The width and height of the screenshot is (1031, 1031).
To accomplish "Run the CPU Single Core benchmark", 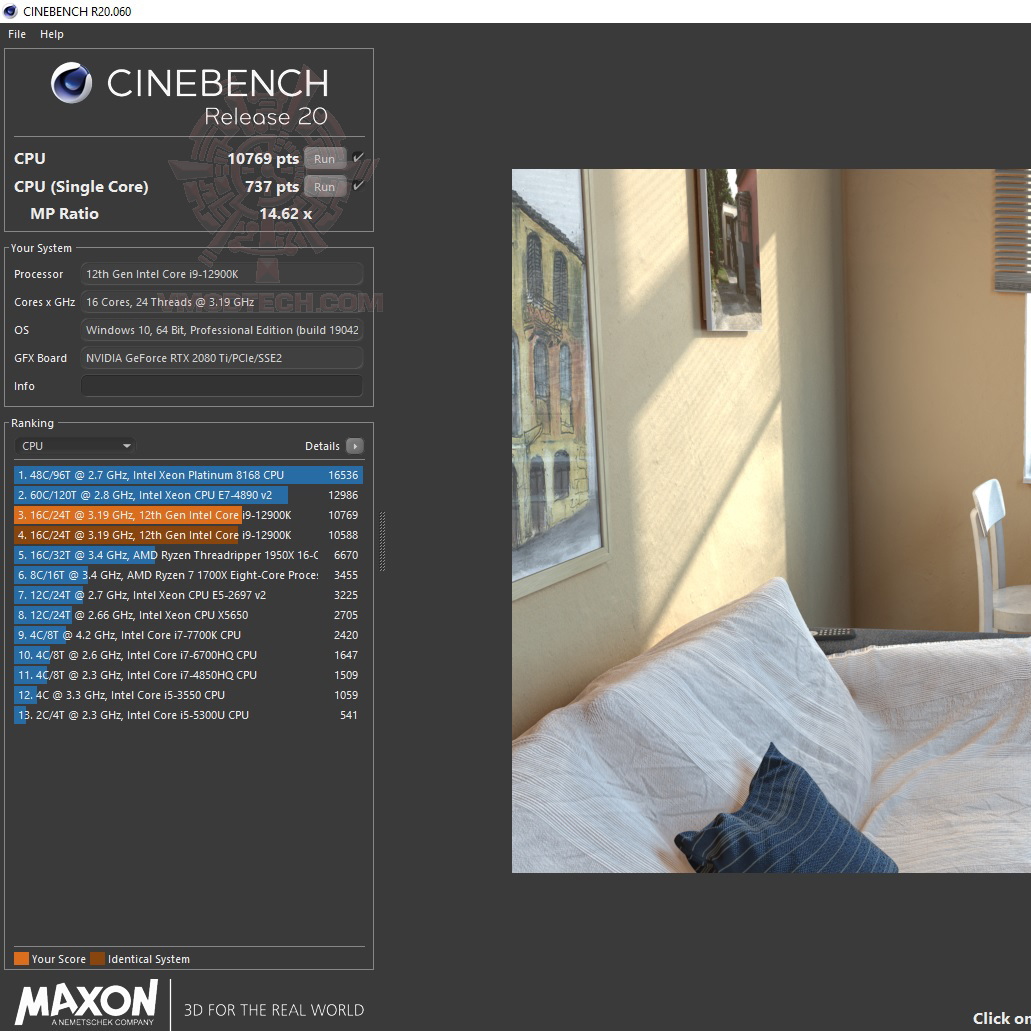I will [x=325, y=187].
